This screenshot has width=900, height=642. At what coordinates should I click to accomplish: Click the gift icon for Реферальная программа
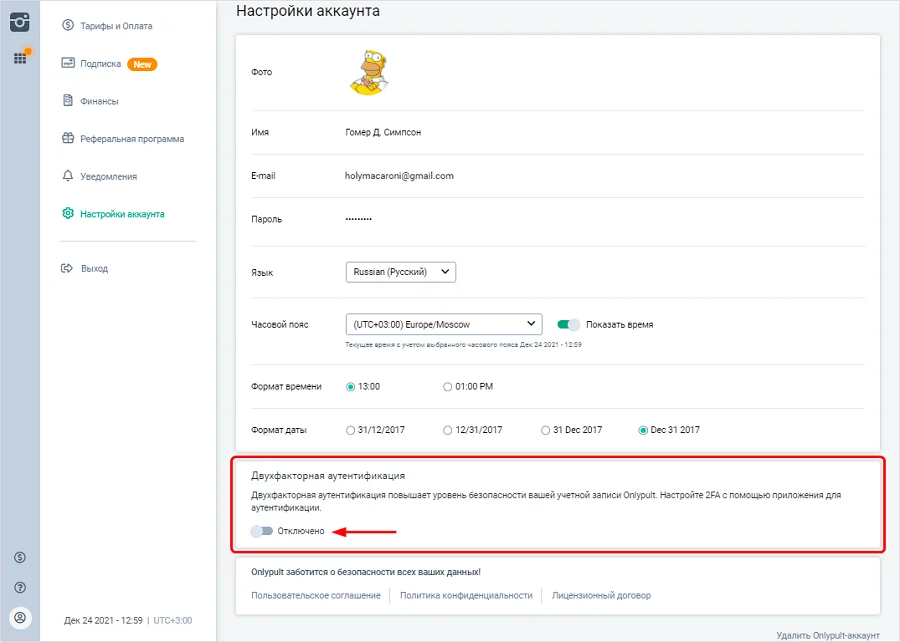68,139
